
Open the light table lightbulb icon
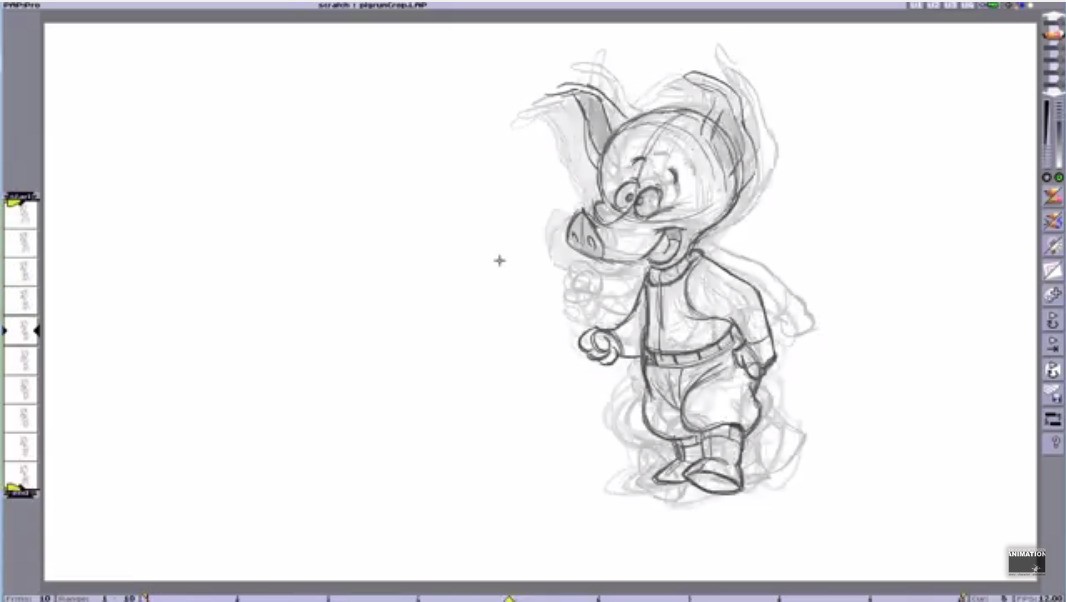click(1053, 443)
